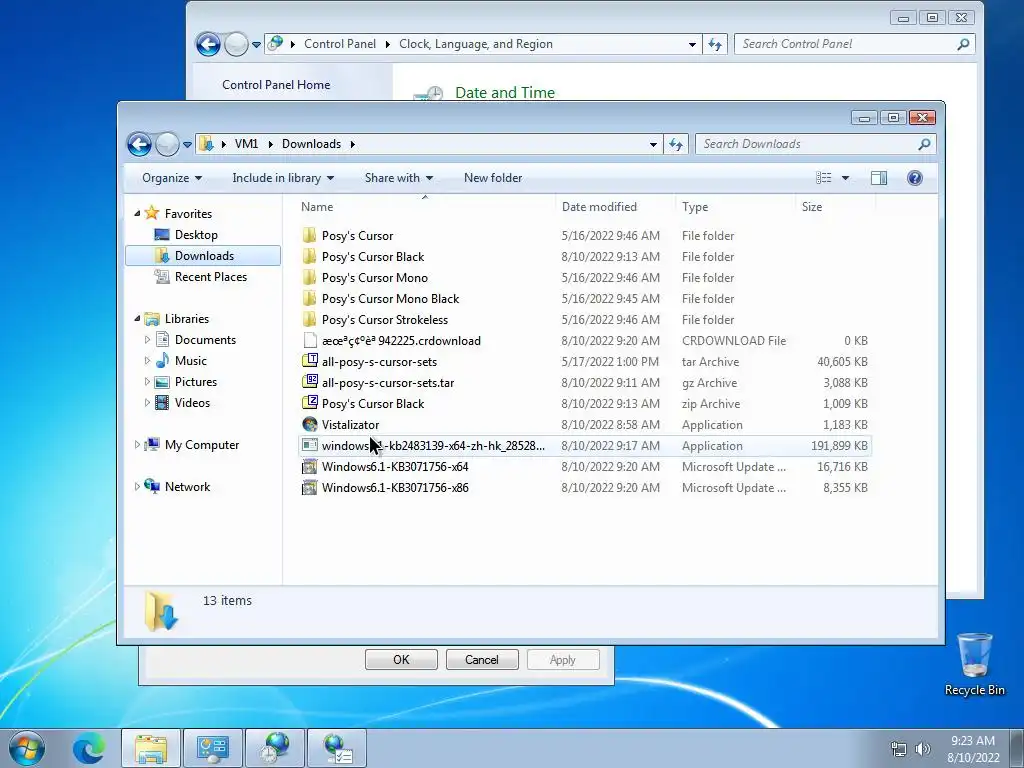This screenshot has width=1024, height=768.
Task: Expand the Videos library node
Action: 147,402
